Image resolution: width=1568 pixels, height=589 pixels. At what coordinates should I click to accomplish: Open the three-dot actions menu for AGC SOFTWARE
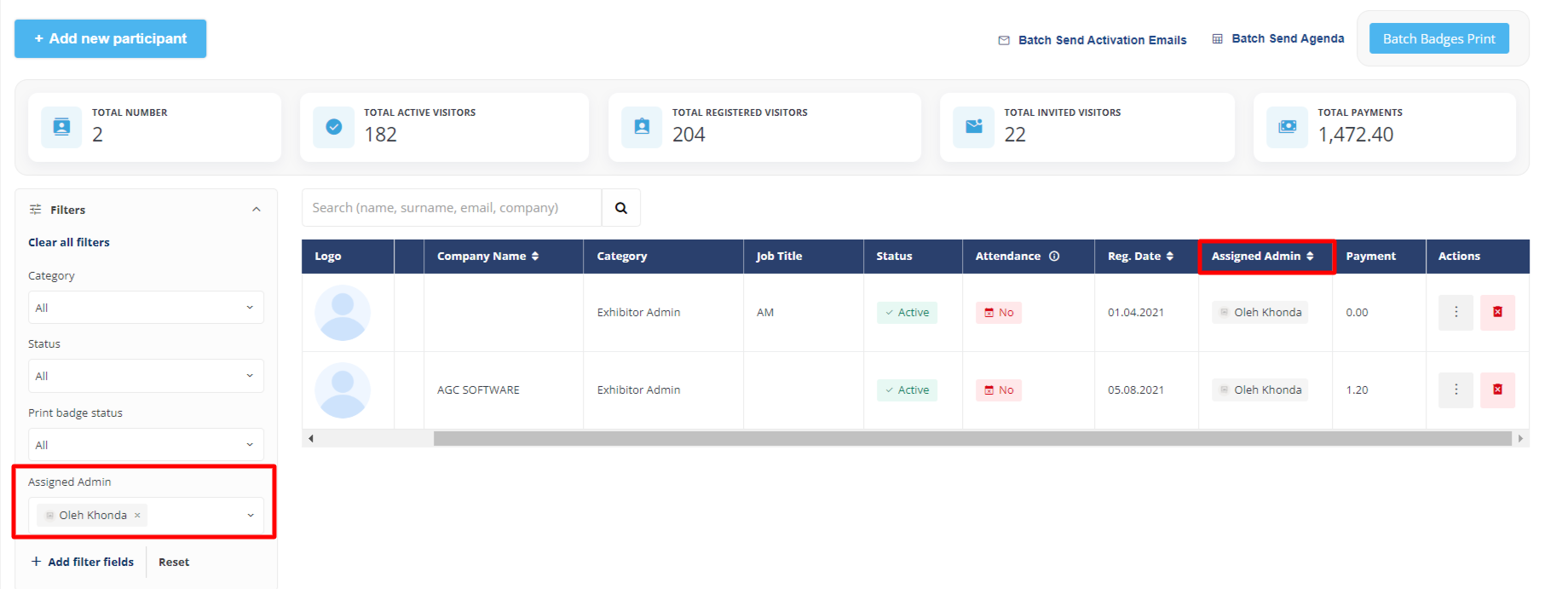(x=1456, y=390)
